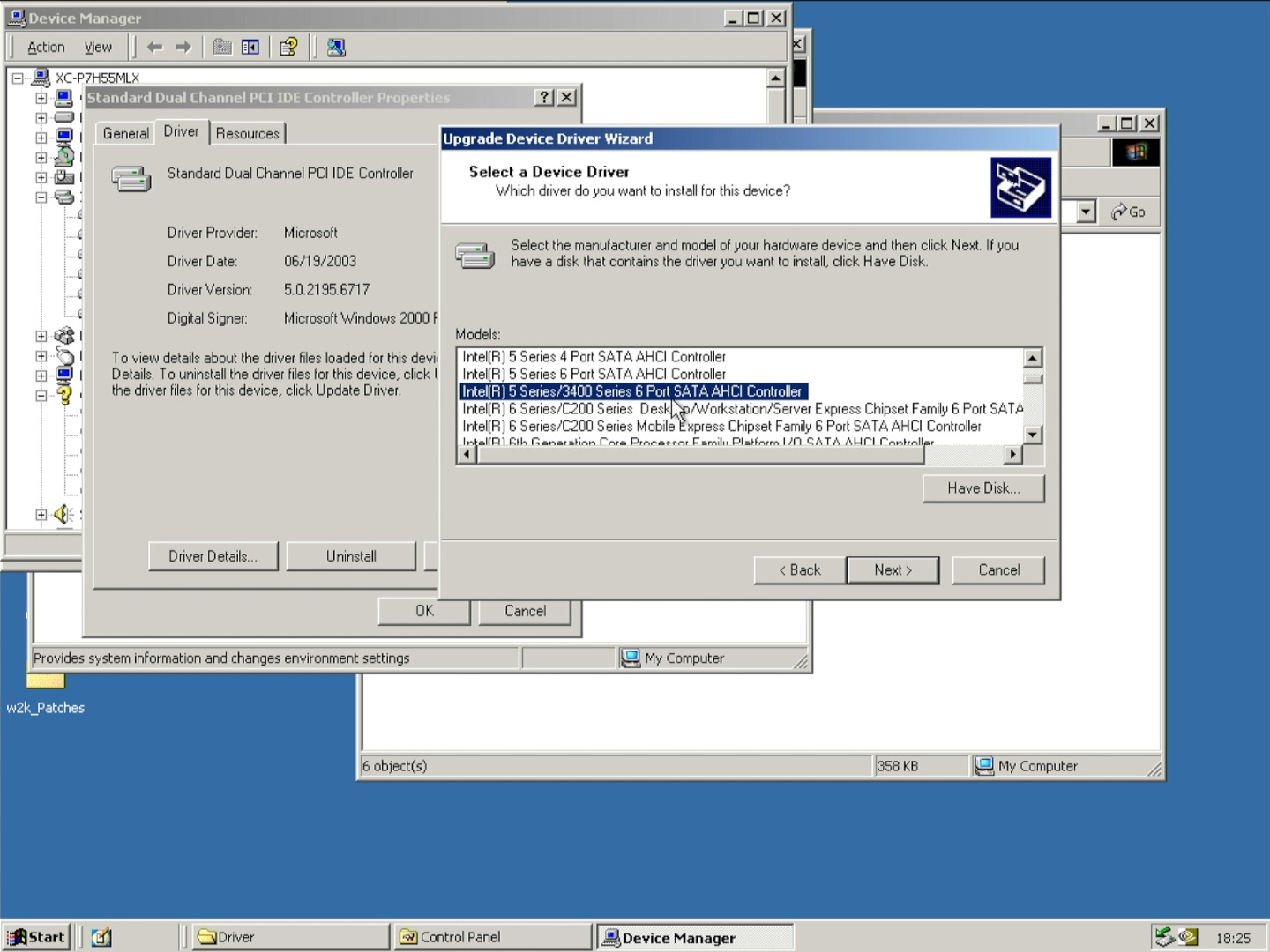Select Intel(R) 5 Series/3400 Series 6 Port SATA AHCI
Viewport: 1270px width, 952px height.
tap(632, 391)
